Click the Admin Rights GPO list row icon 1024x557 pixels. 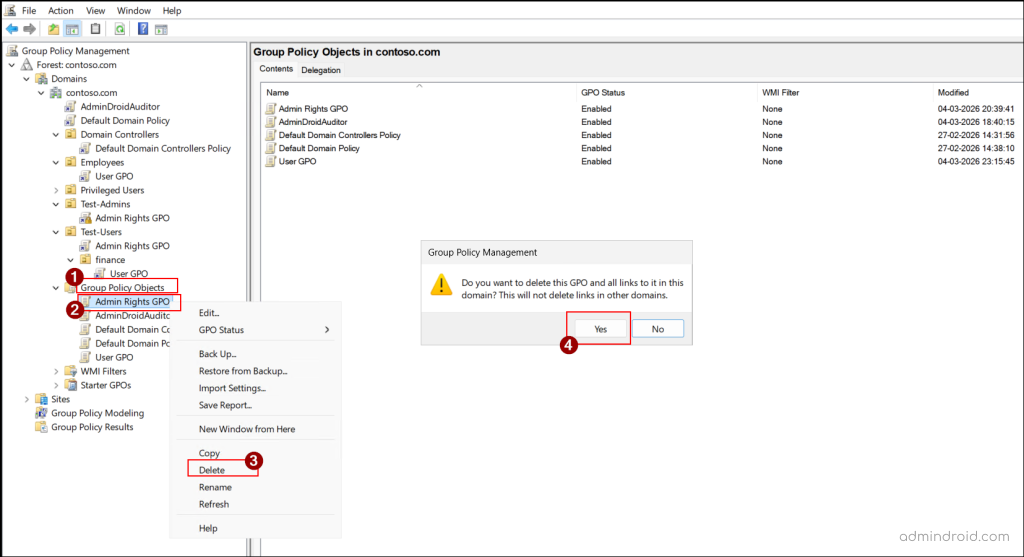tap(270, 108)
